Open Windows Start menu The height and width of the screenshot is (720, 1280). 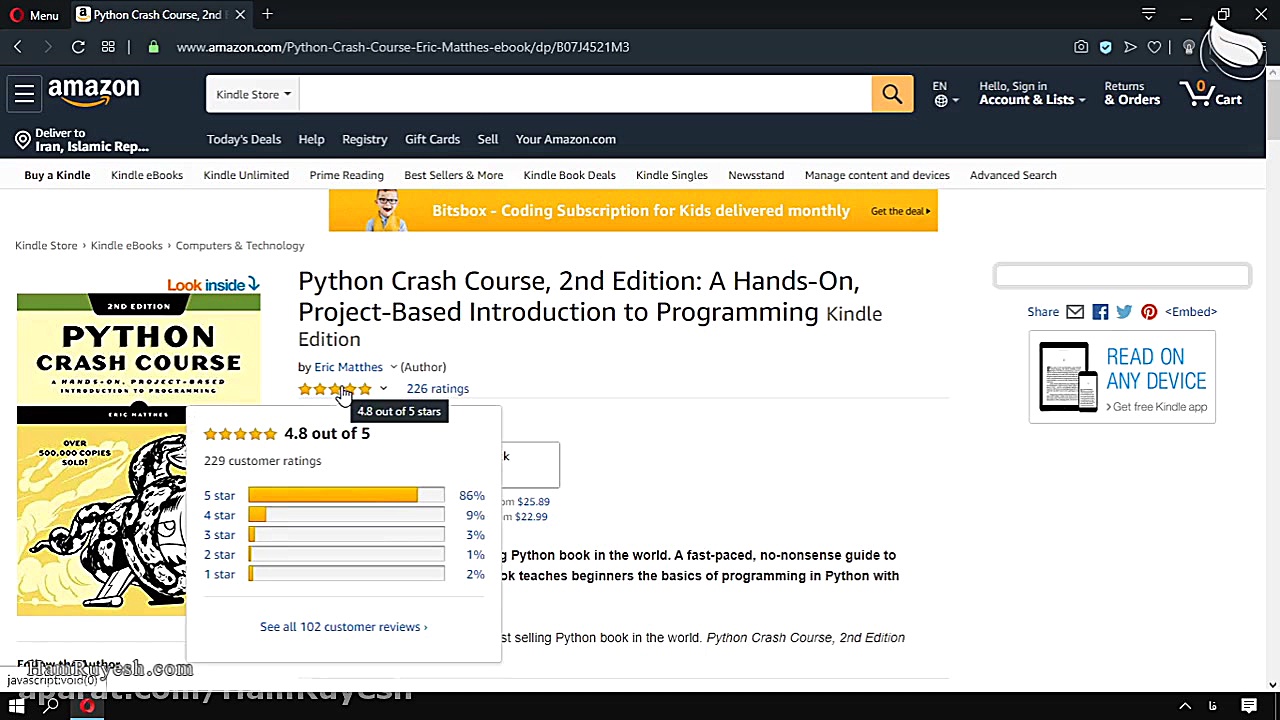click(x=17, y=706)
